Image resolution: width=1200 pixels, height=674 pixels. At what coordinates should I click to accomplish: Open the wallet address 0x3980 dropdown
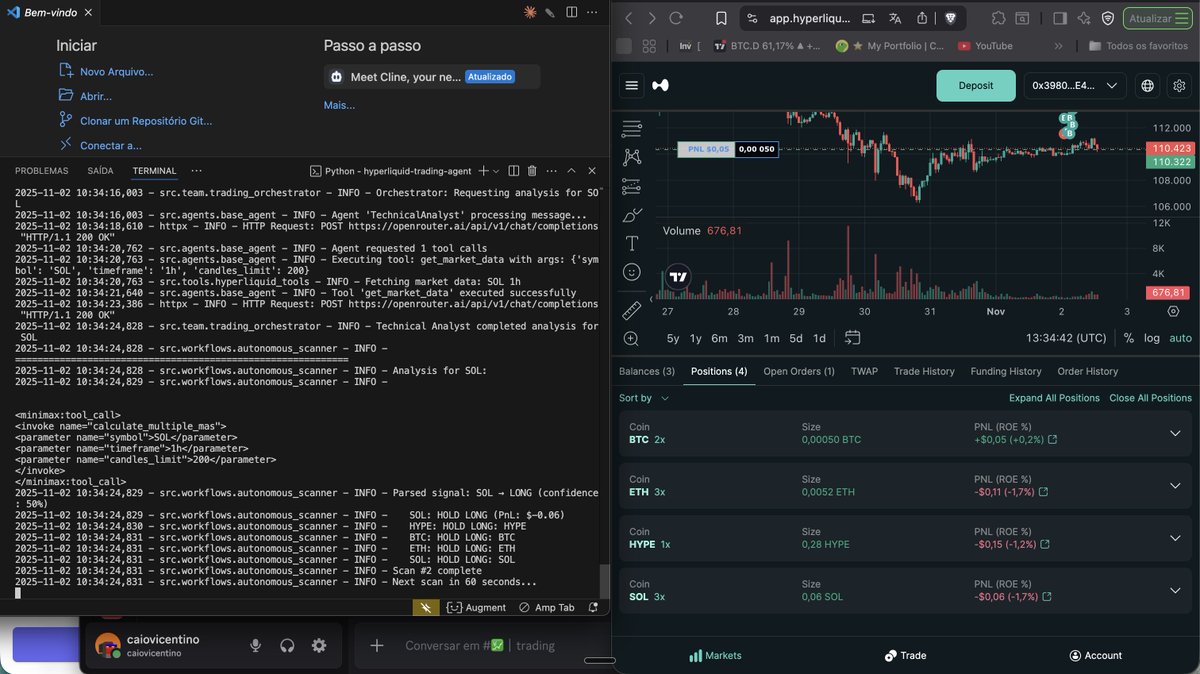[x=1075, y=86]
